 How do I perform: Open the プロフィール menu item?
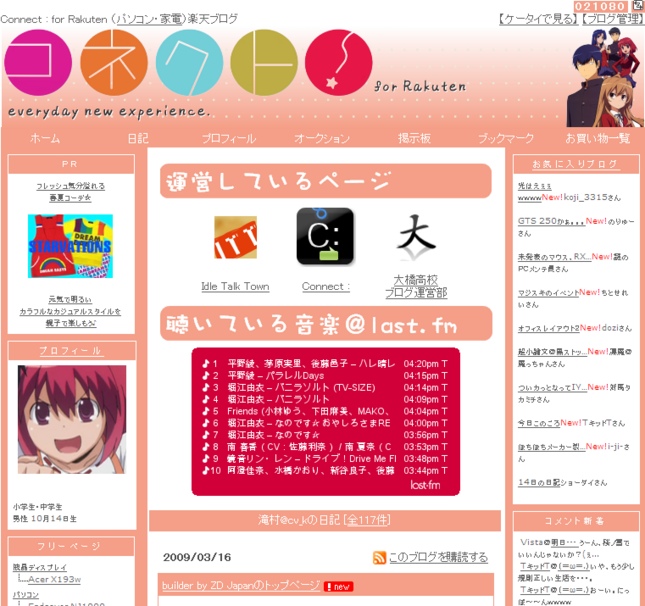click(x=229, y=138)
